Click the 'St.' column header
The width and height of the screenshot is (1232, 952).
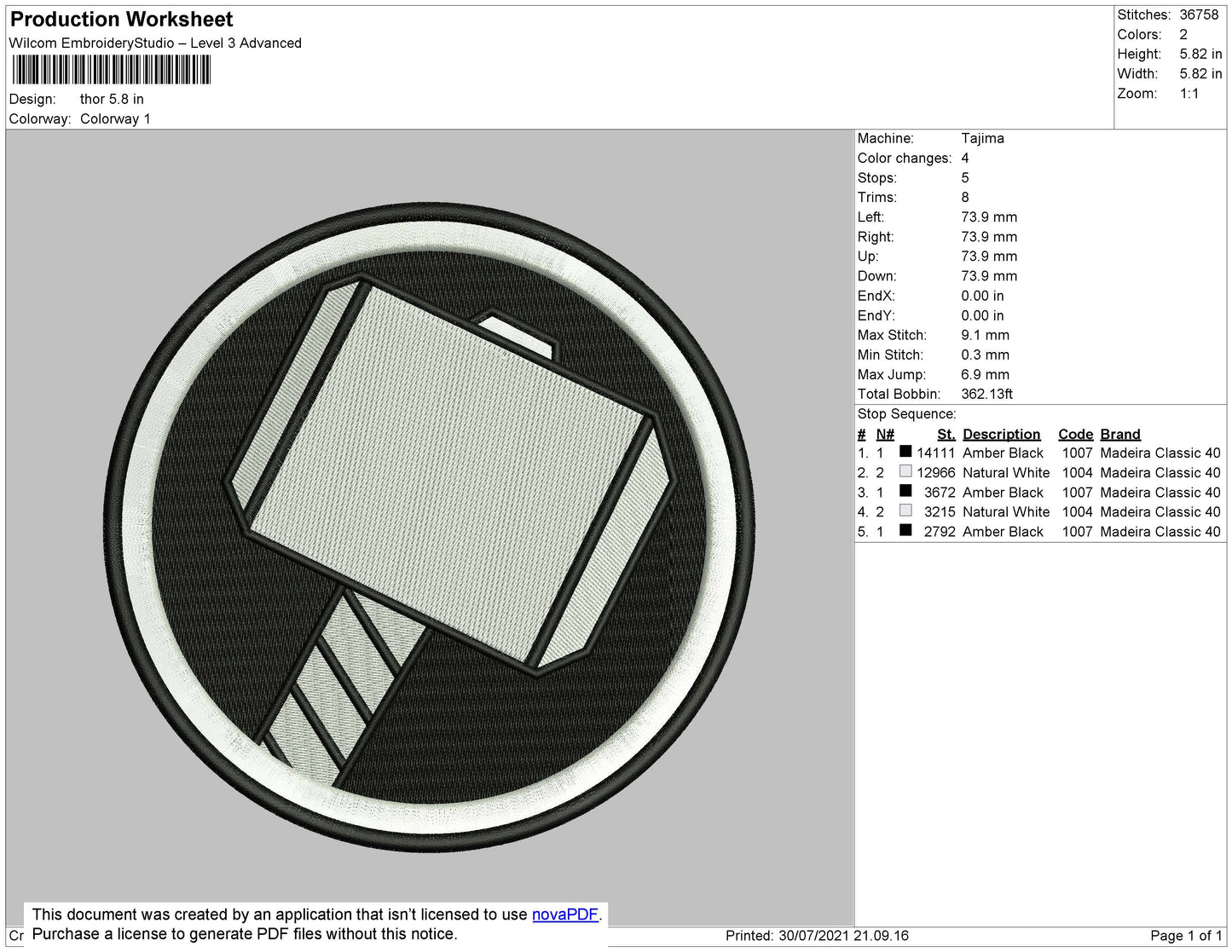click(946, 435)
